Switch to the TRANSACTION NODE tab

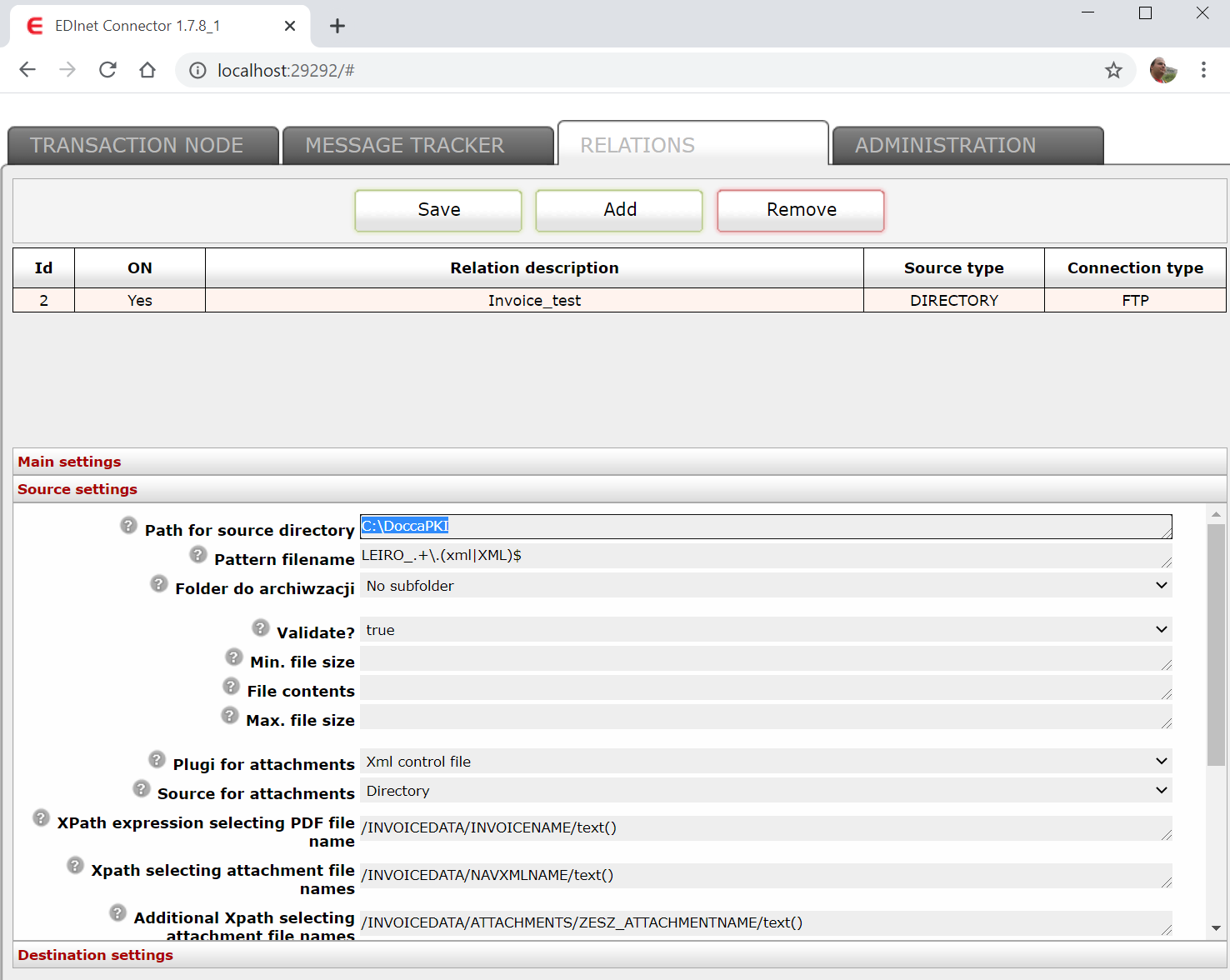(143, 146)
